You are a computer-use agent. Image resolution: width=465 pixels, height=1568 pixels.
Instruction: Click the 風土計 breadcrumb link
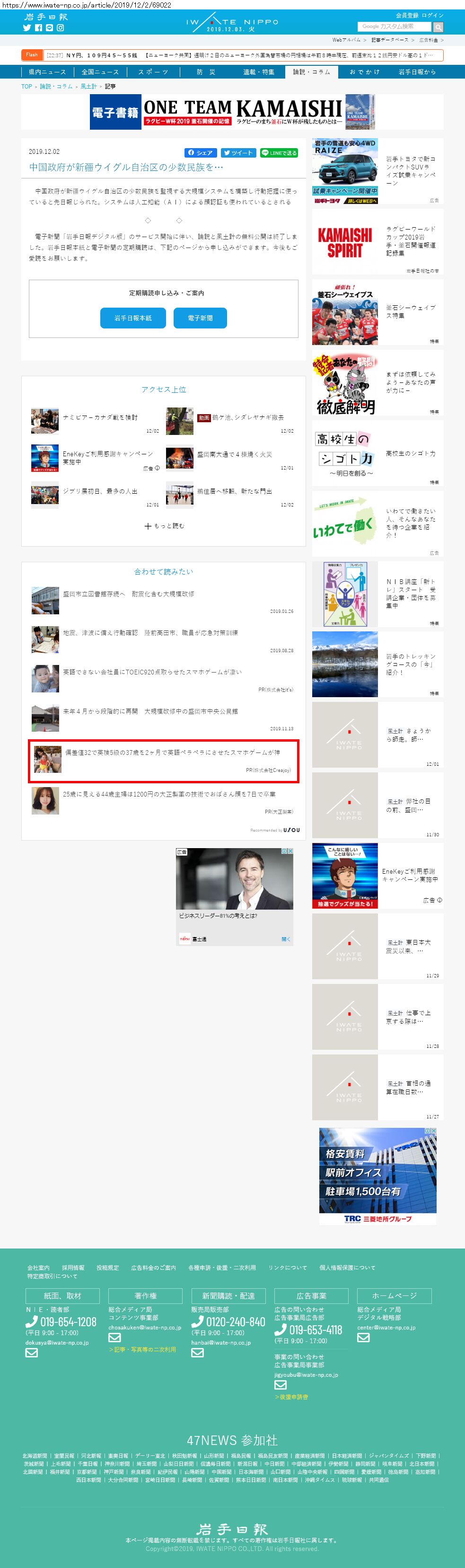click(x=88, y=87)
